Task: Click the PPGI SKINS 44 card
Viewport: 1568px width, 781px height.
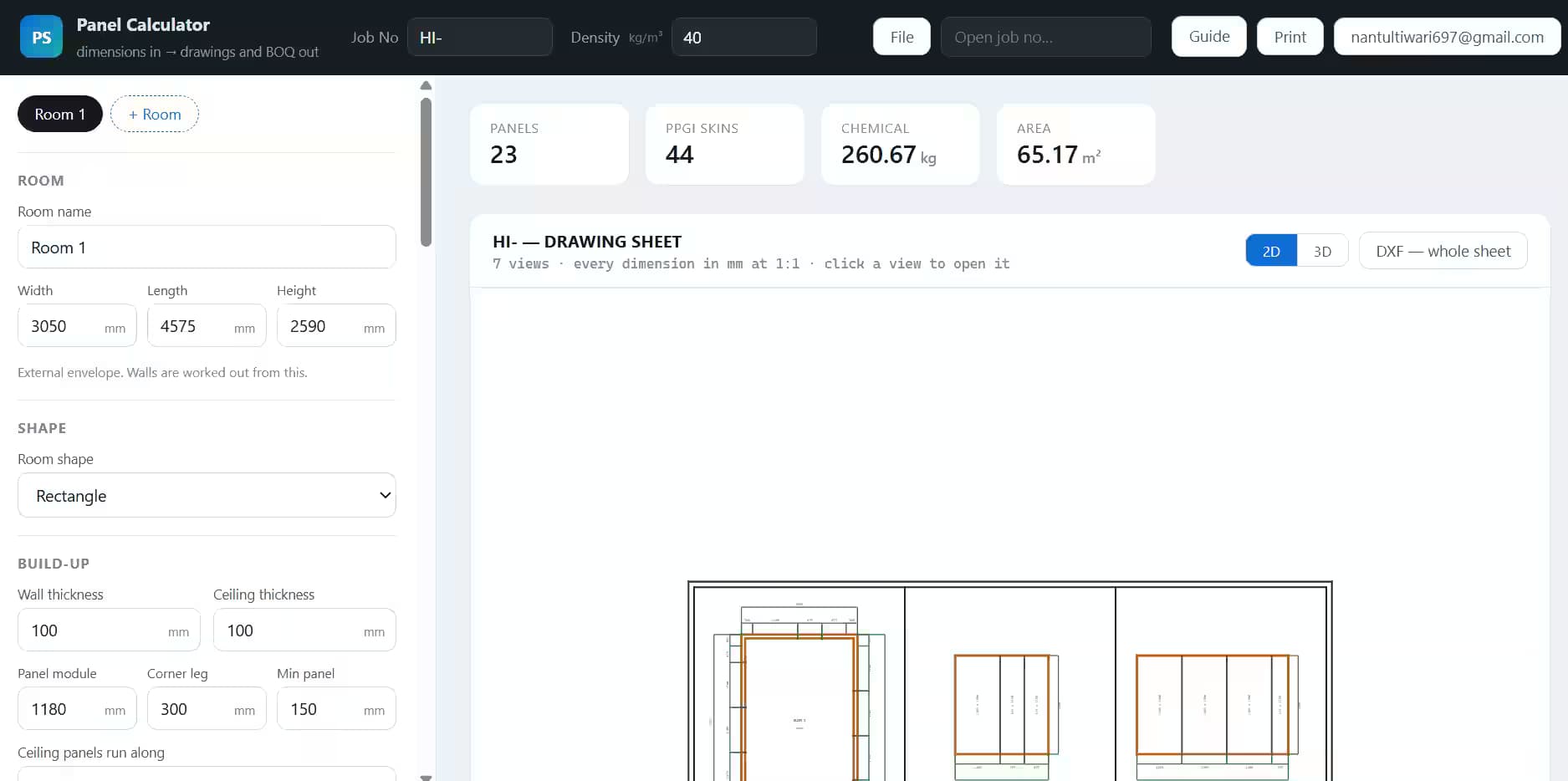Action: tap(725, 144)
